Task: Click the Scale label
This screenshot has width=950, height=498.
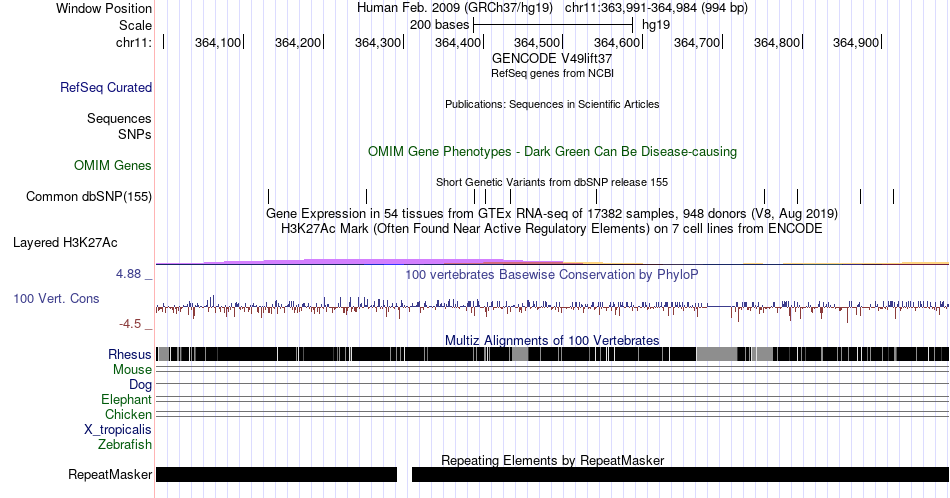Action: (x=136, y=25)
